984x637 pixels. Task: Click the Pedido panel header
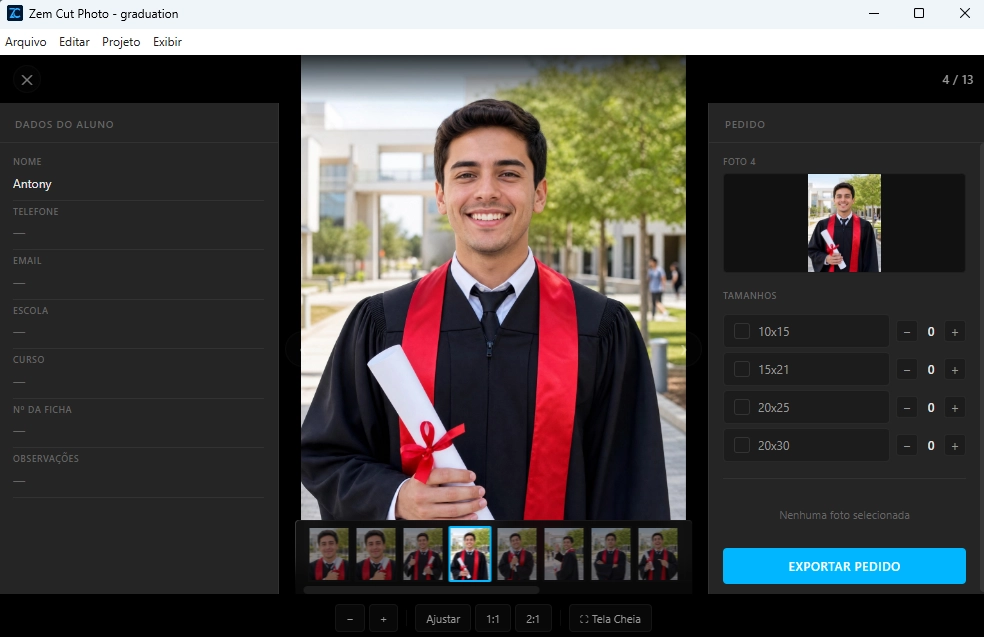[745, 124]
